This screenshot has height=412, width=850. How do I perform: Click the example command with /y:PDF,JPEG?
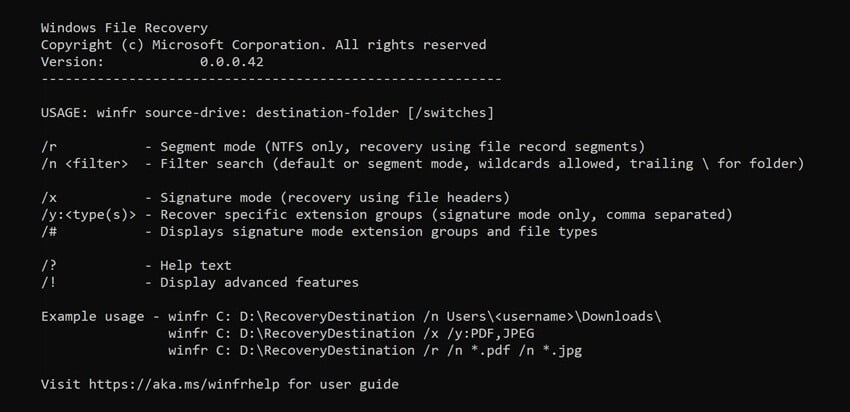361,333
